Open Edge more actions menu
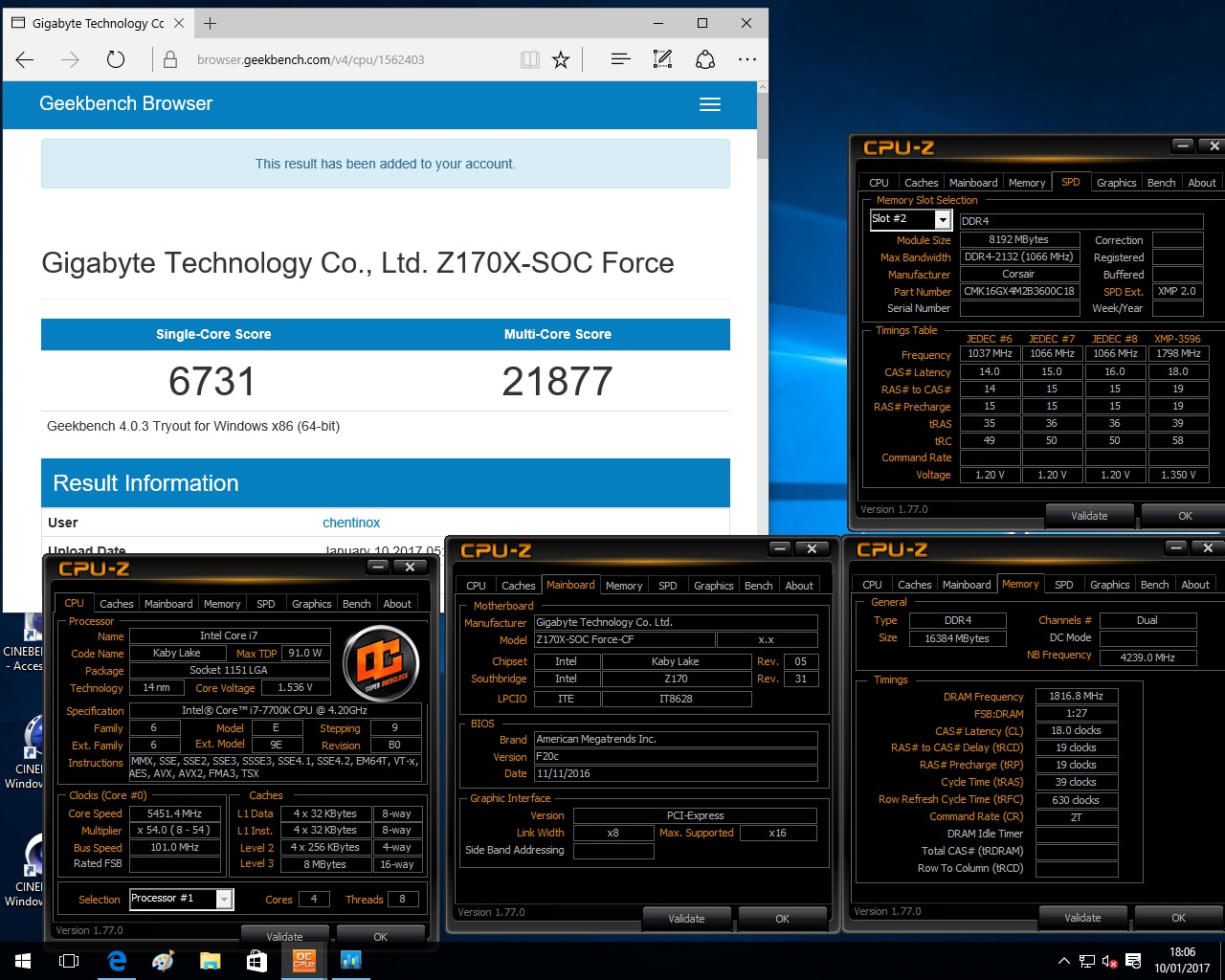 coord(747,59)
